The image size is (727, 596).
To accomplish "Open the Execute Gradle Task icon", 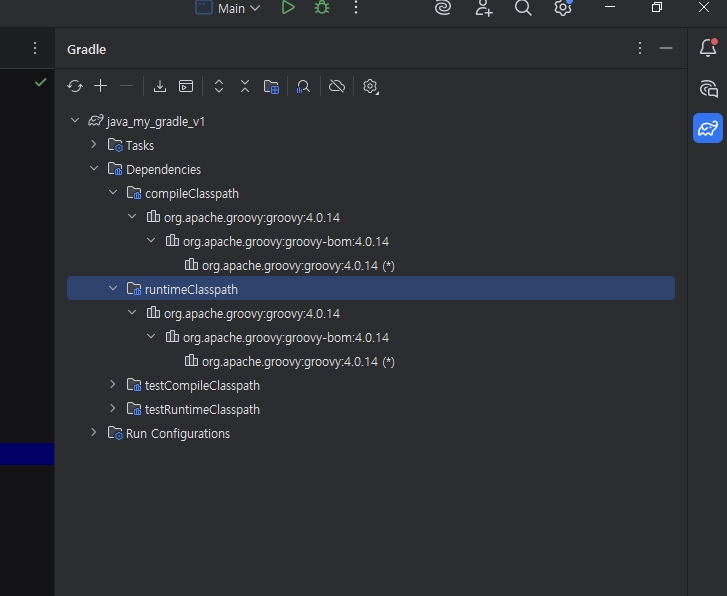I will tap(186, 86).
